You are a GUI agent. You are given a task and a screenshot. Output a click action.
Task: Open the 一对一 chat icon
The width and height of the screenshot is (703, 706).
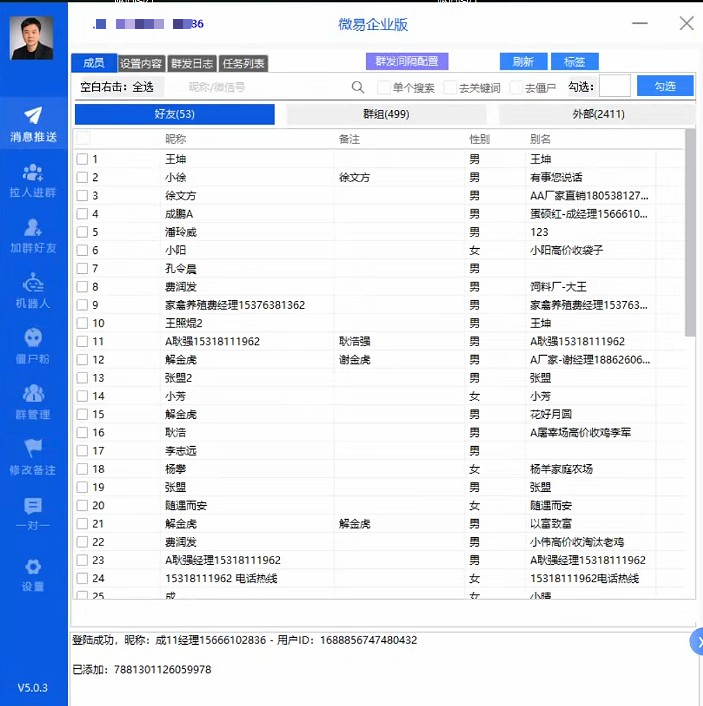point(33,506)
